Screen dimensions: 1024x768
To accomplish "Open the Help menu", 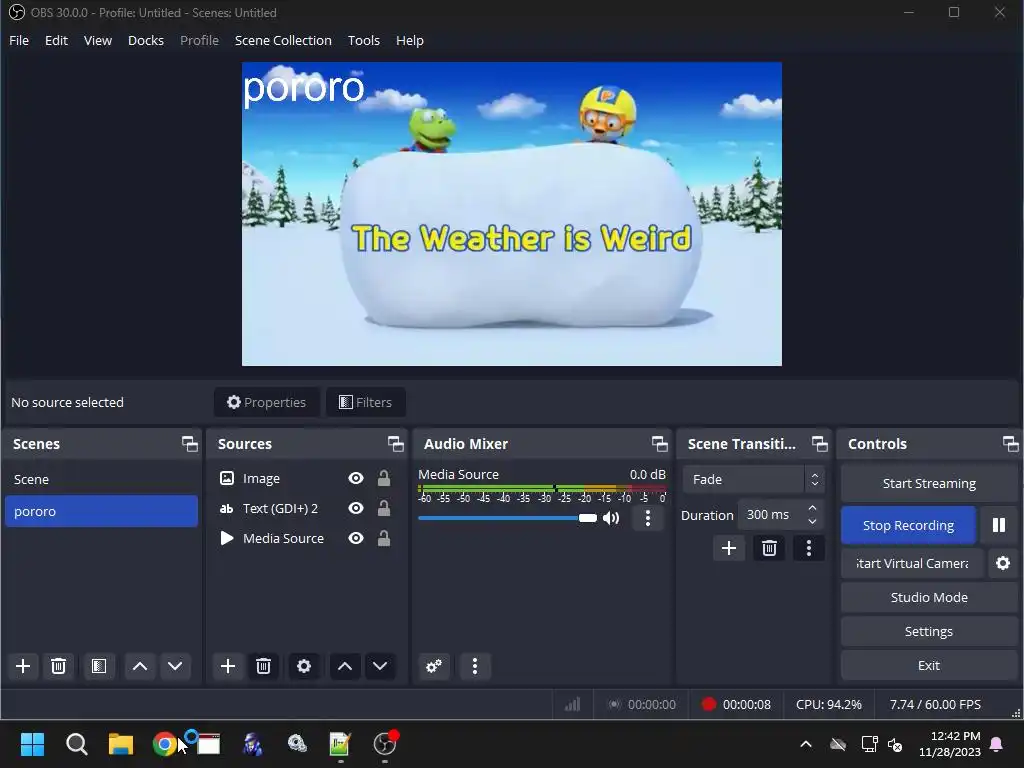I will [x=409, y=40].
